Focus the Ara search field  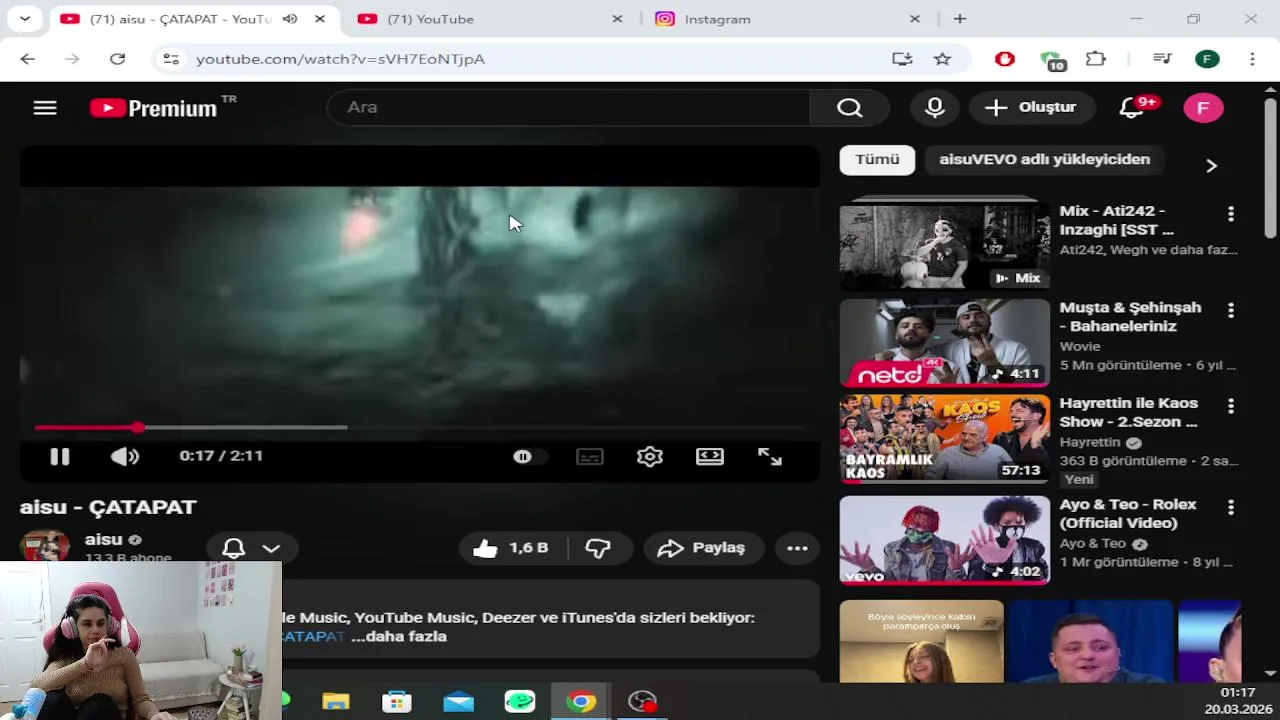tap(568, 108)
